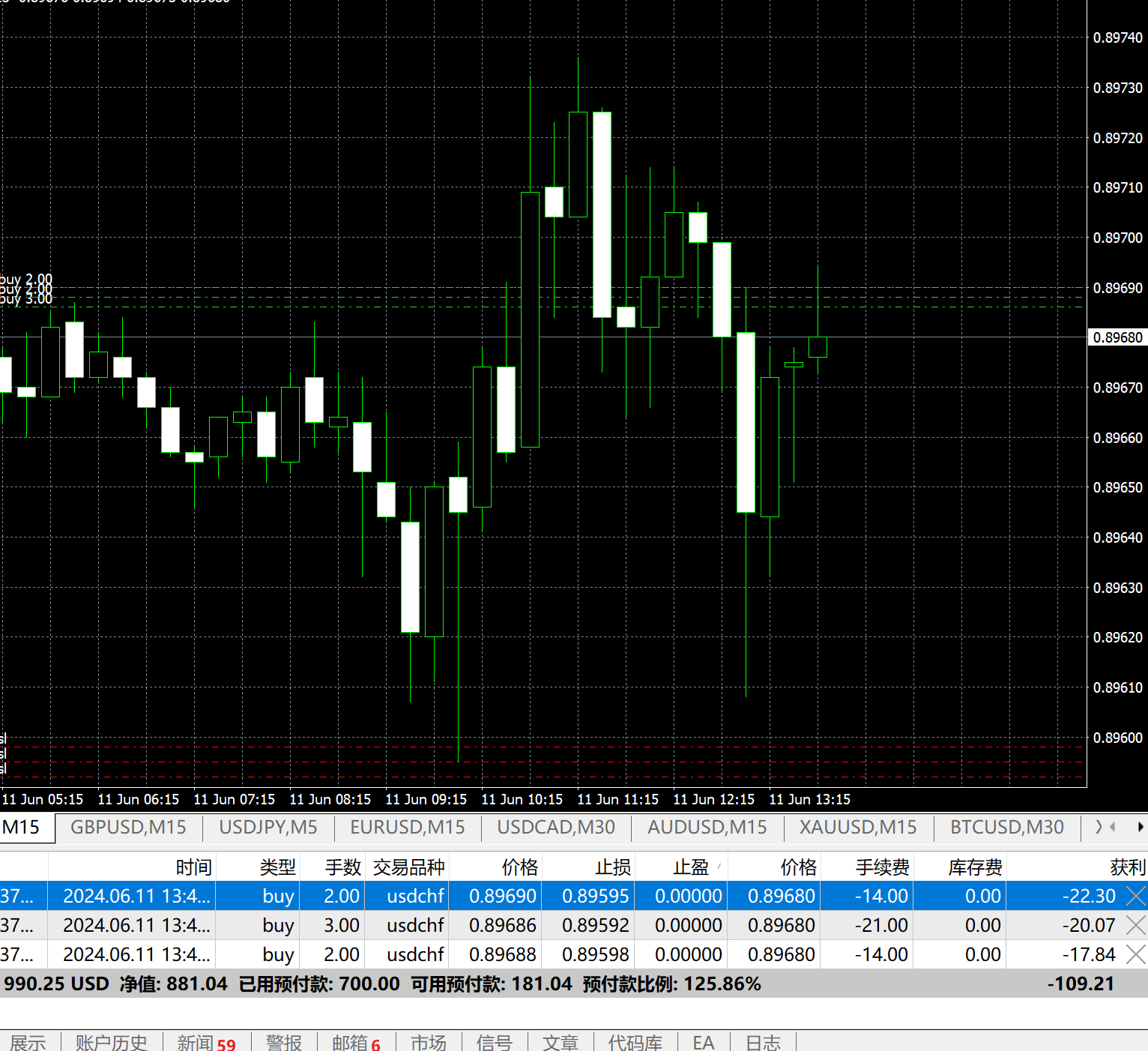
Task: Click the buy 3.00 order line label
Action: [26, 299]
